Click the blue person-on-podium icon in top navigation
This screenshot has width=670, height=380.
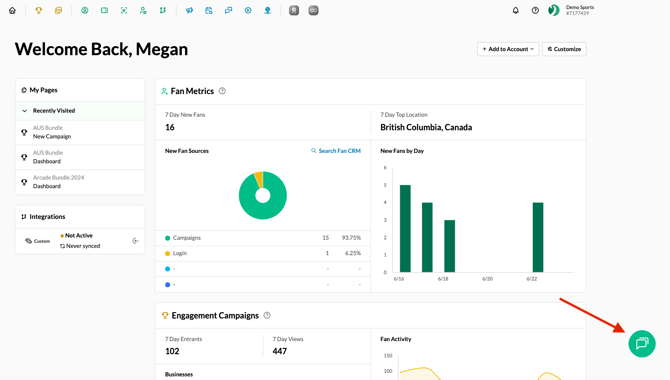pos(267,11)
